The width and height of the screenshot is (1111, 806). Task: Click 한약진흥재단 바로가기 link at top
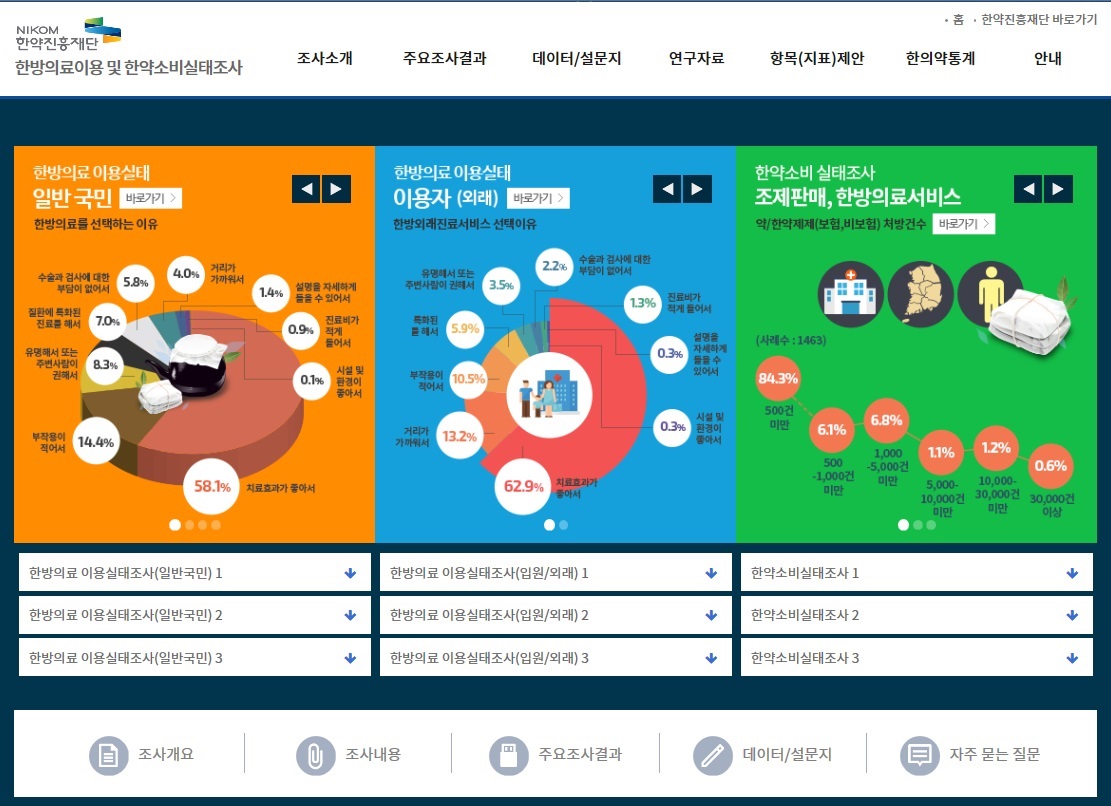pos(1038,20)
